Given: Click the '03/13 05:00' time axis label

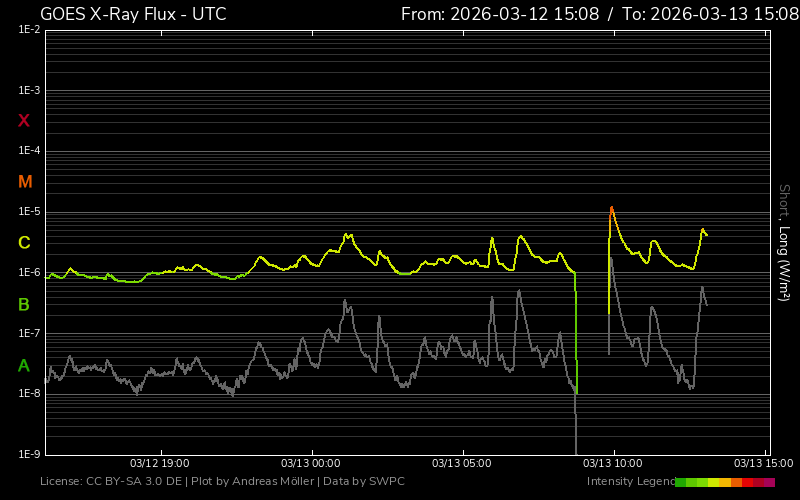Looking at the screenshot, I should tap(462, 463).
